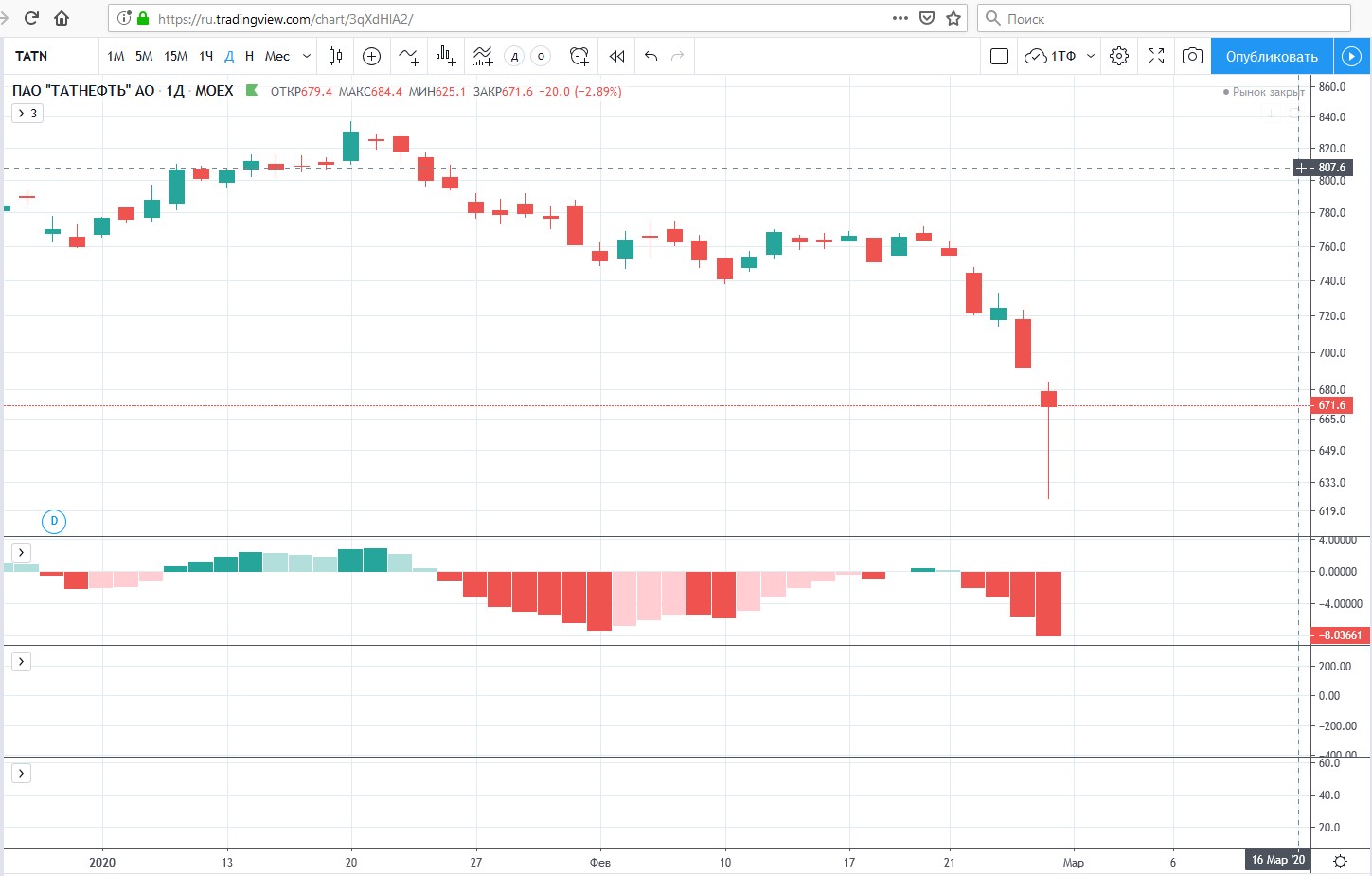Open the time axis settings gear icon
Screen dimensions: 1372x876
[1340, 861]
